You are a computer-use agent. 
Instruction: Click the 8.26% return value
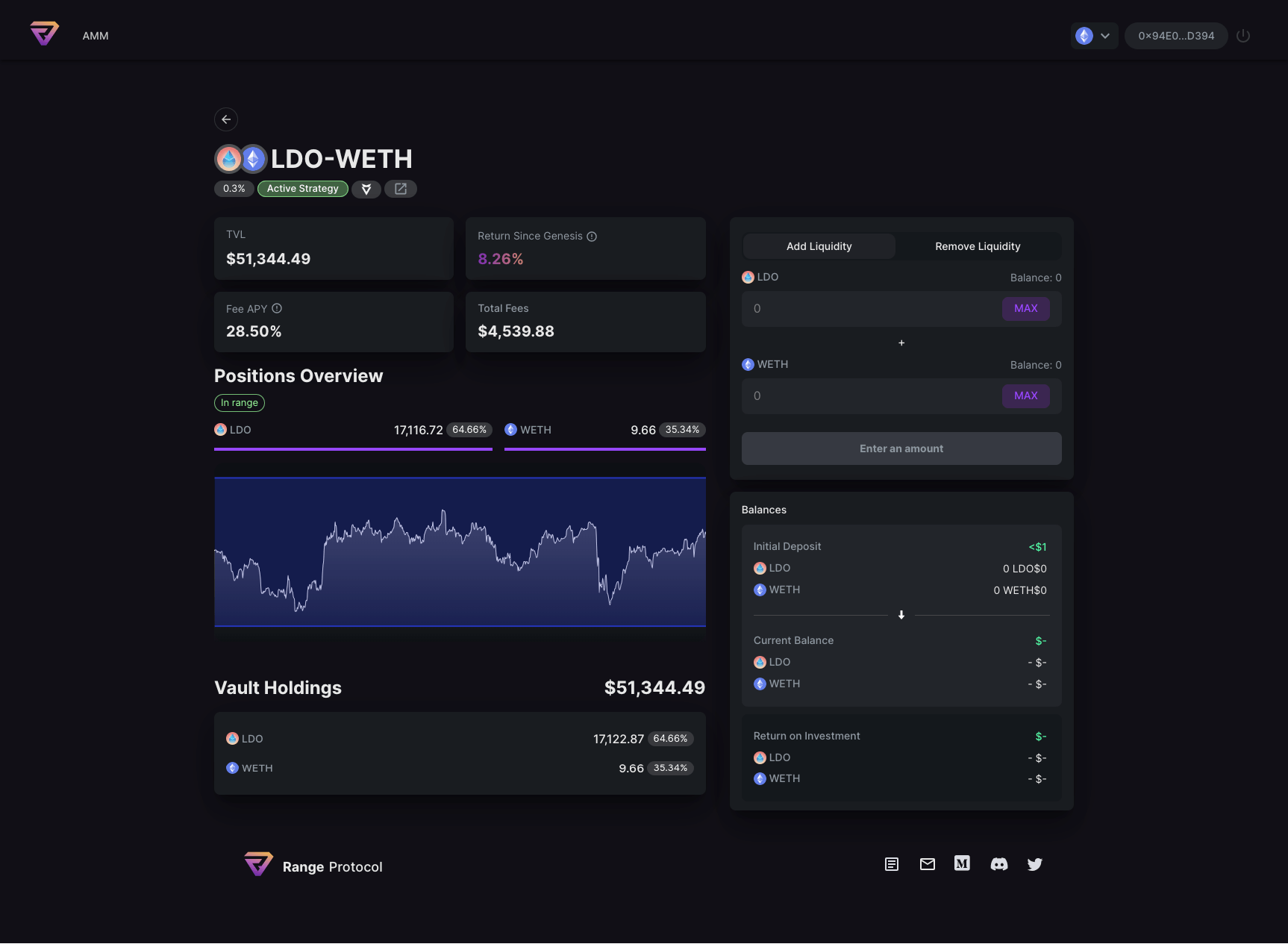tap(501, 259)
